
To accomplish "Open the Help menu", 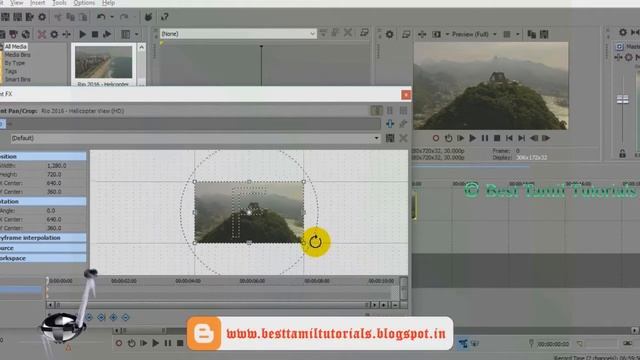I will (108, 3).
